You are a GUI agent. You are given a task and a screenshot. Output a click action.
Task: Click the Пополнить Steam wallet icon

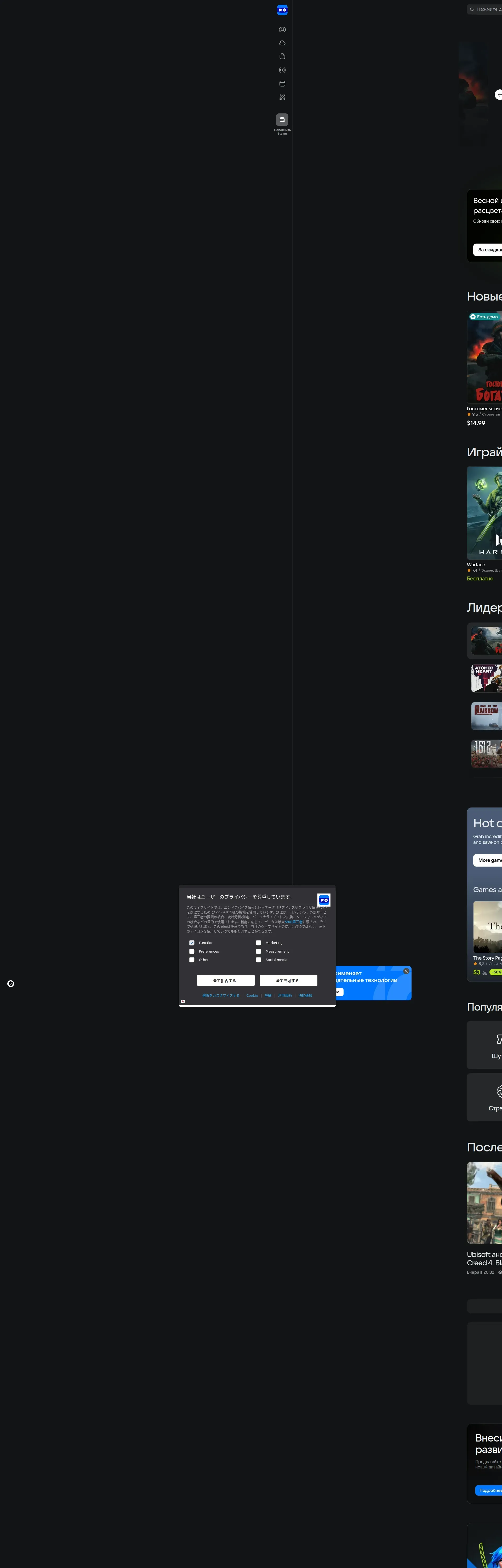[282, 120]
